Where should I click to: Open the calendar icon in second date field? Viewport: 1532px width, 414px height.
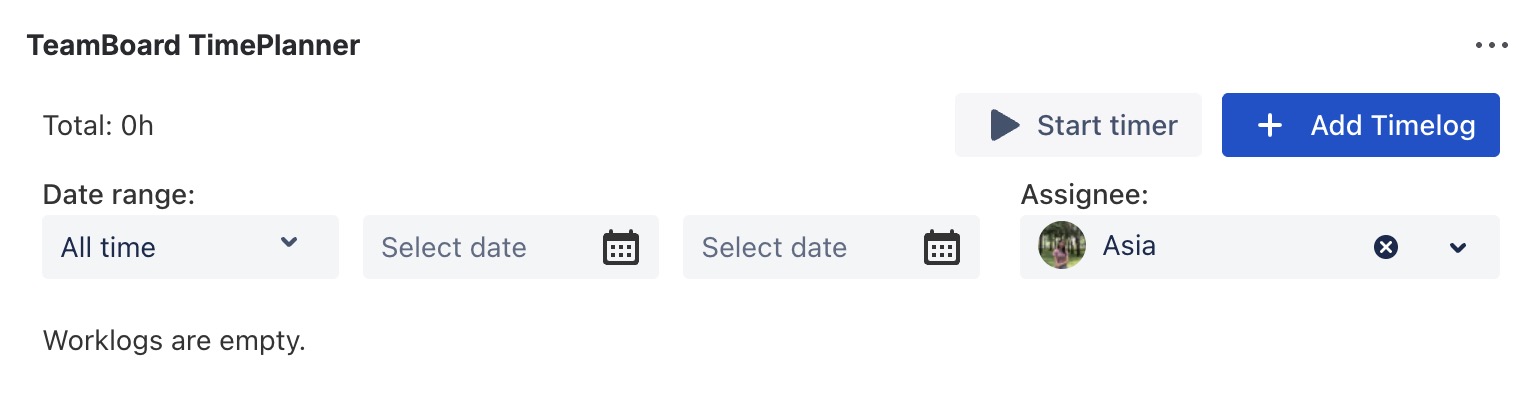tap(941, 247)
